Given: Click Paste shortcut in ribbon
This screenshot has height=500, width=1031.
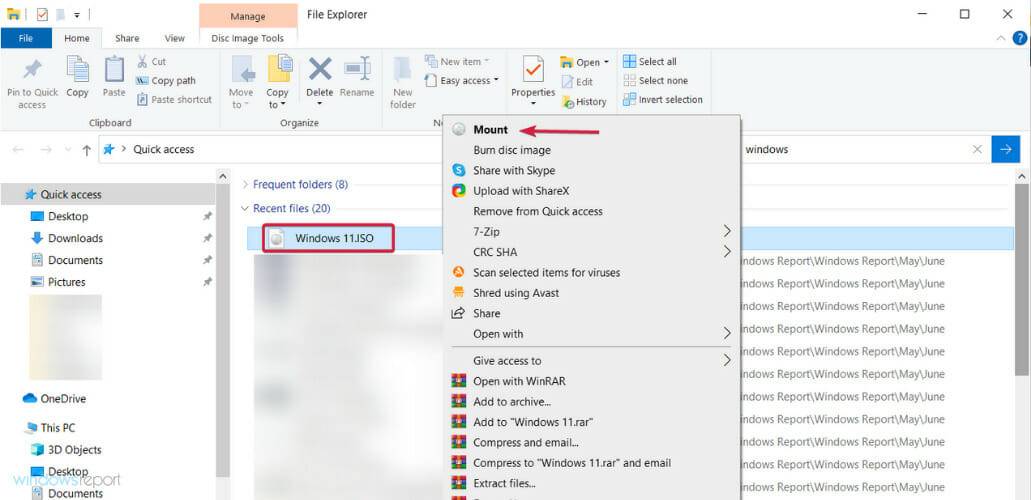Looking at the screenshot, I should (174, 99).
